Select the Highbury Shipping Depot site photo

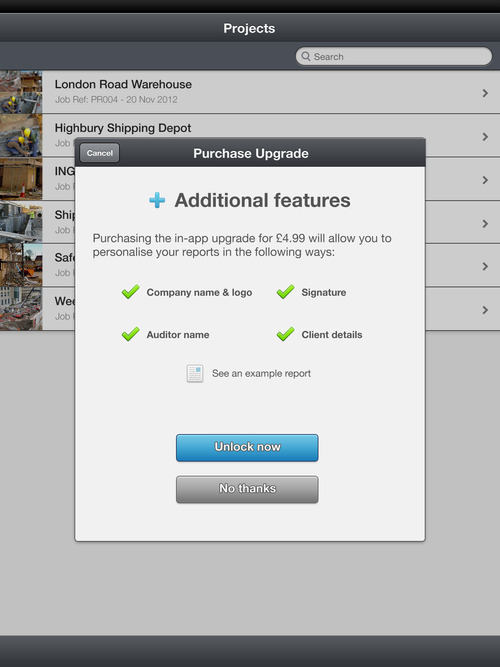click(21, 135)
